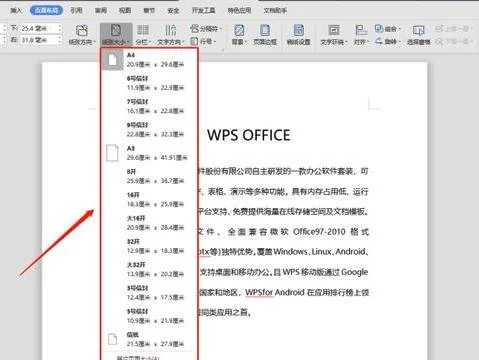Click Windows、Linux、Android text line

[x=320, y=252]
